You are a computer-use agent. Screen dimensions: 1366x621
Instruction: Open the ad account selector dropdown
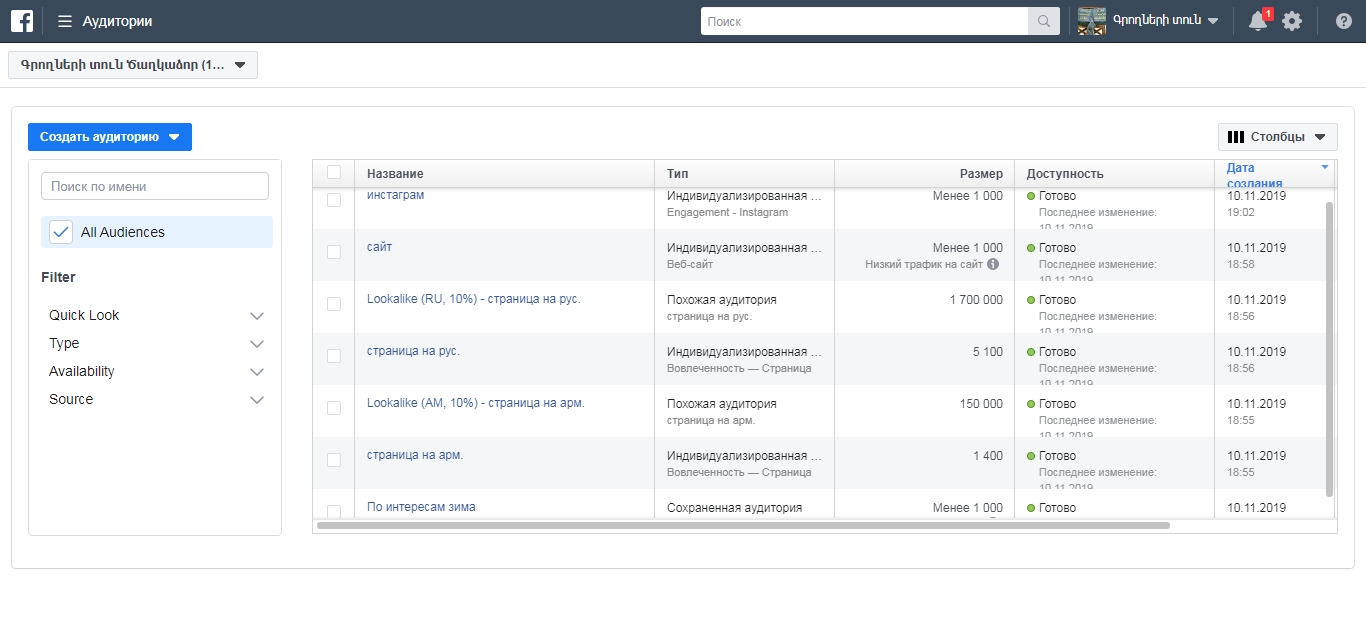133,65
